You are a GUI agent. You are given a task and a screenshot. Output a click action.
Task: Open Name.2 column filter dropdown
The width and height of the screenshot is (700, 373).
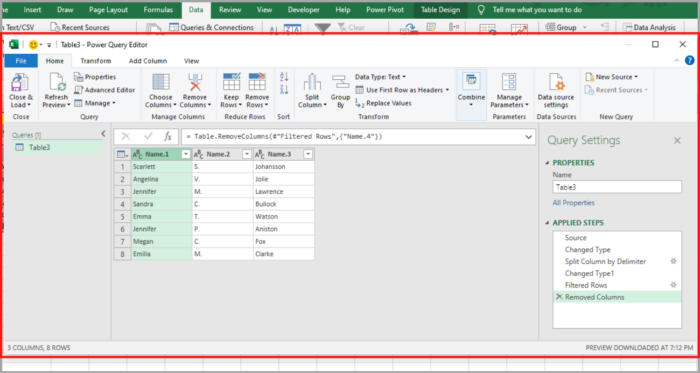[246, 154]
